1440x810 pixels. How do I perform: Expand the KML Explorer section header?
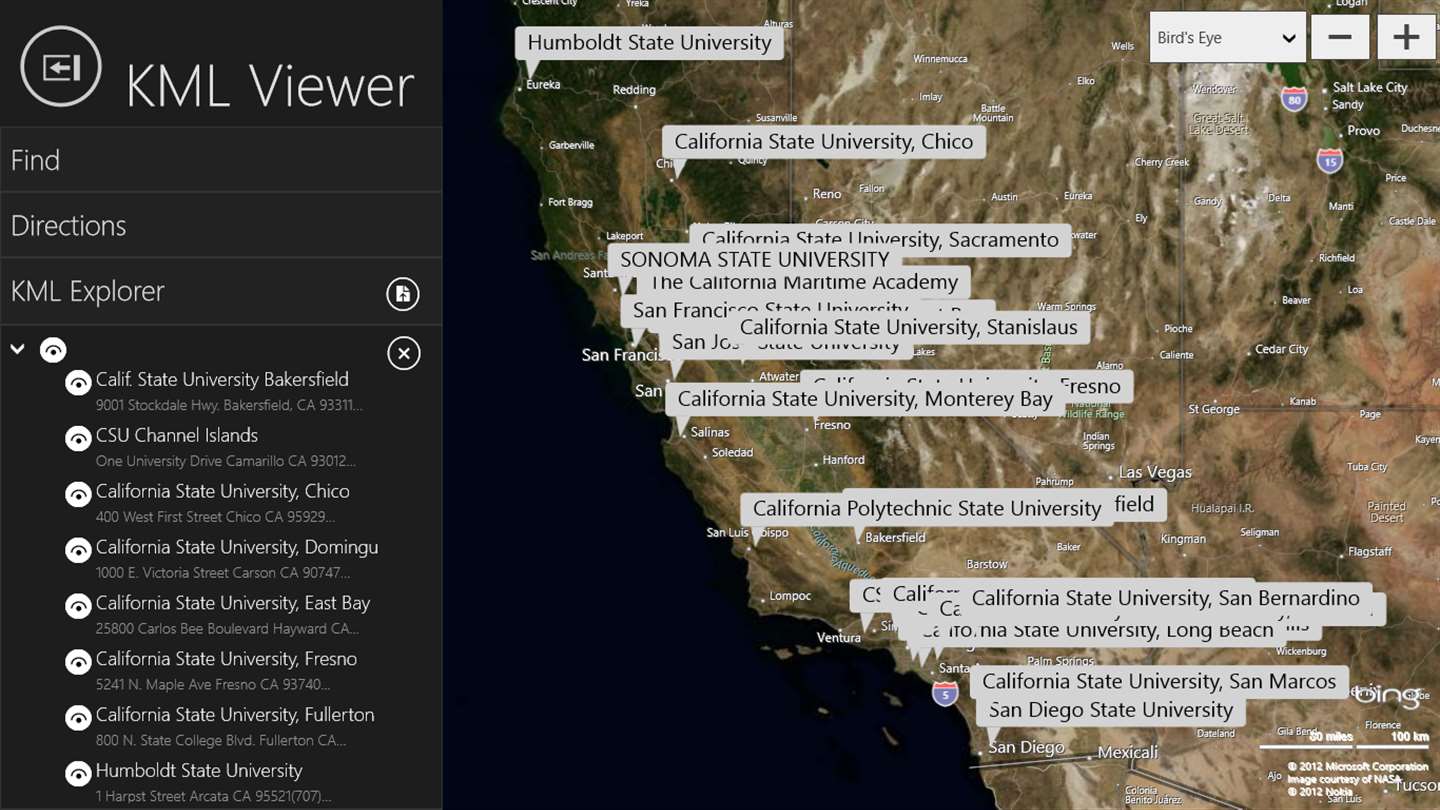(190, 291)
